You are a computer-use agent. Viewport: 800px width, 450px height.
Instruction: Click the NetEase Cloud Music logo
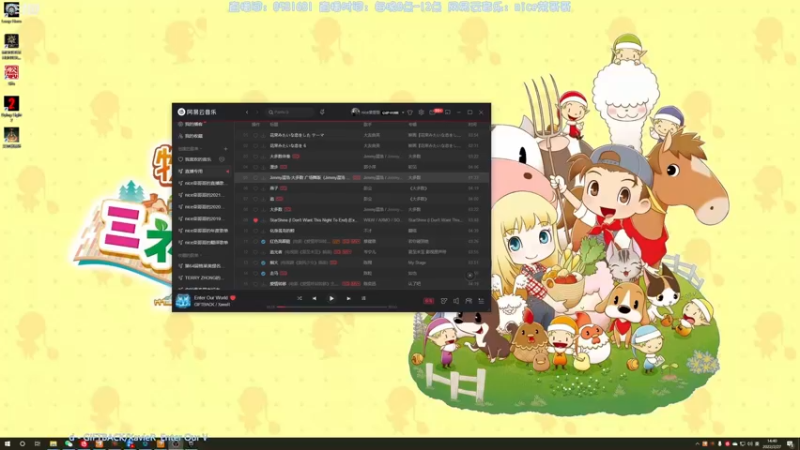(197, 112)
